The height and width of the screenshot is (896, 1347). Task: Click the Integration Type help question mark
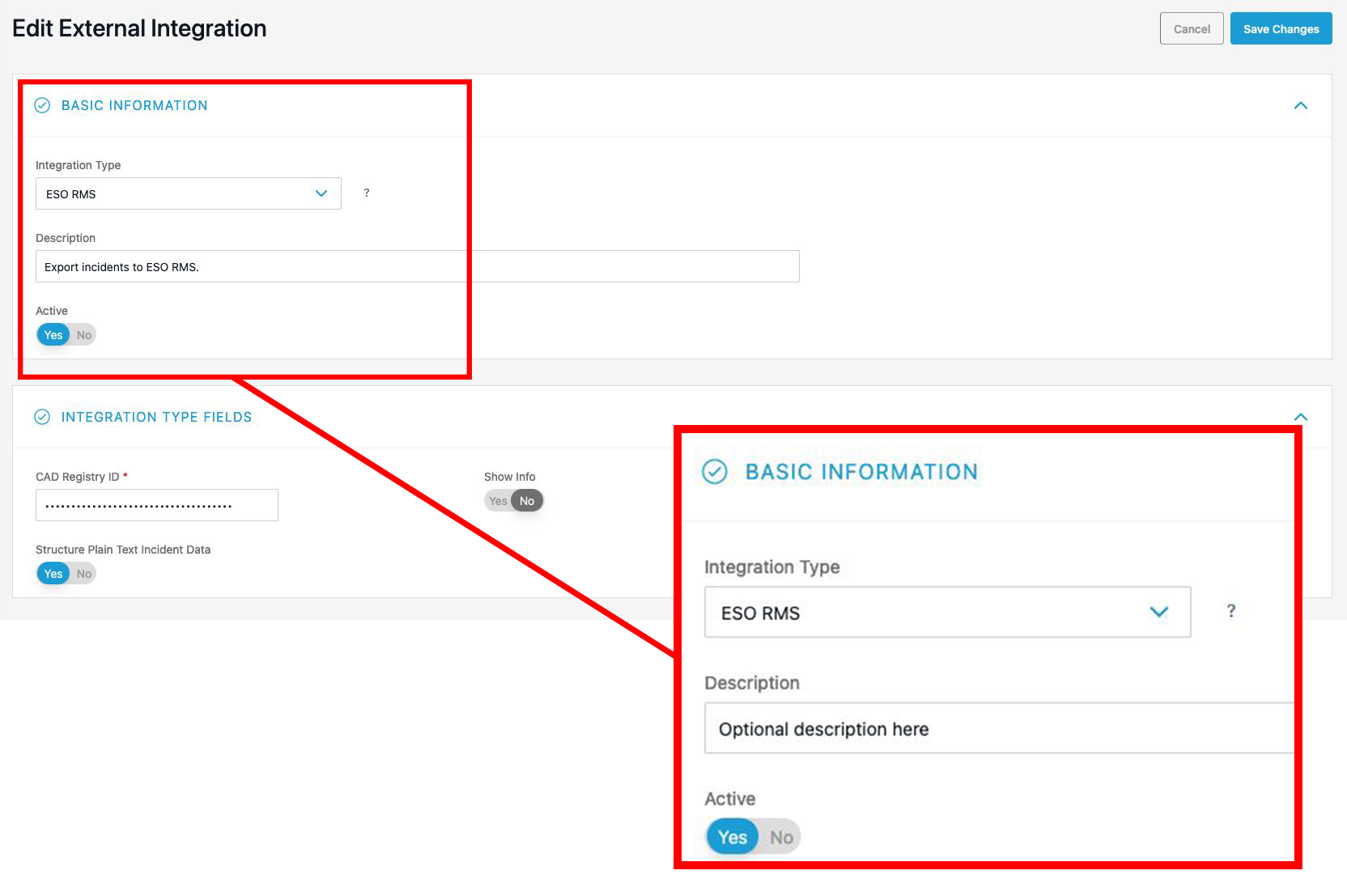click(367, 193)
